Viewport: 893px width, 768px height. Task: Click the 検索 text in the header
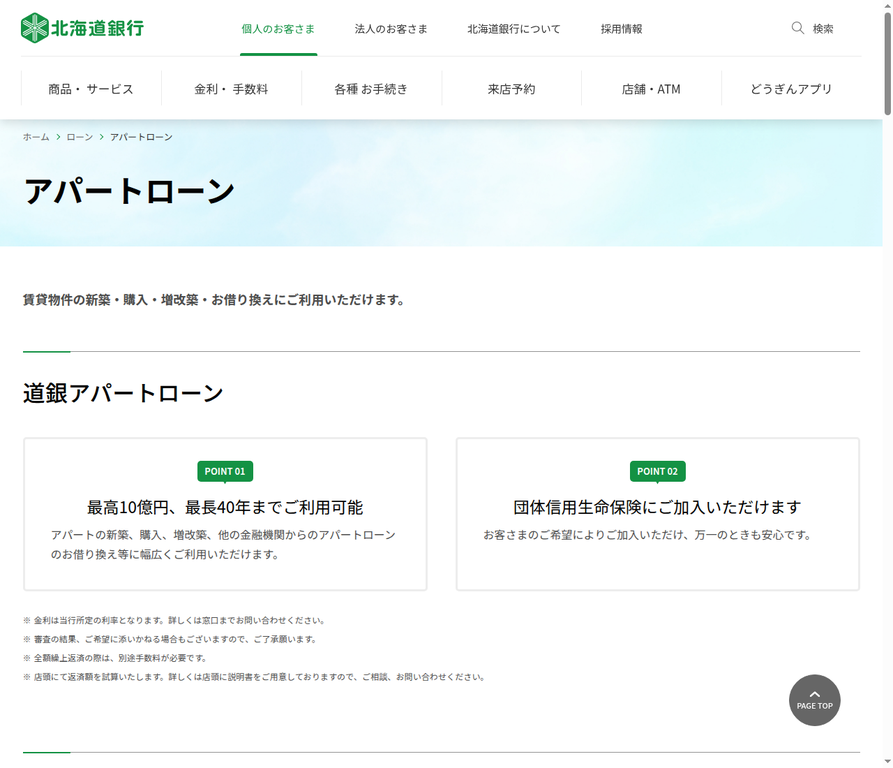pos(823,29)
